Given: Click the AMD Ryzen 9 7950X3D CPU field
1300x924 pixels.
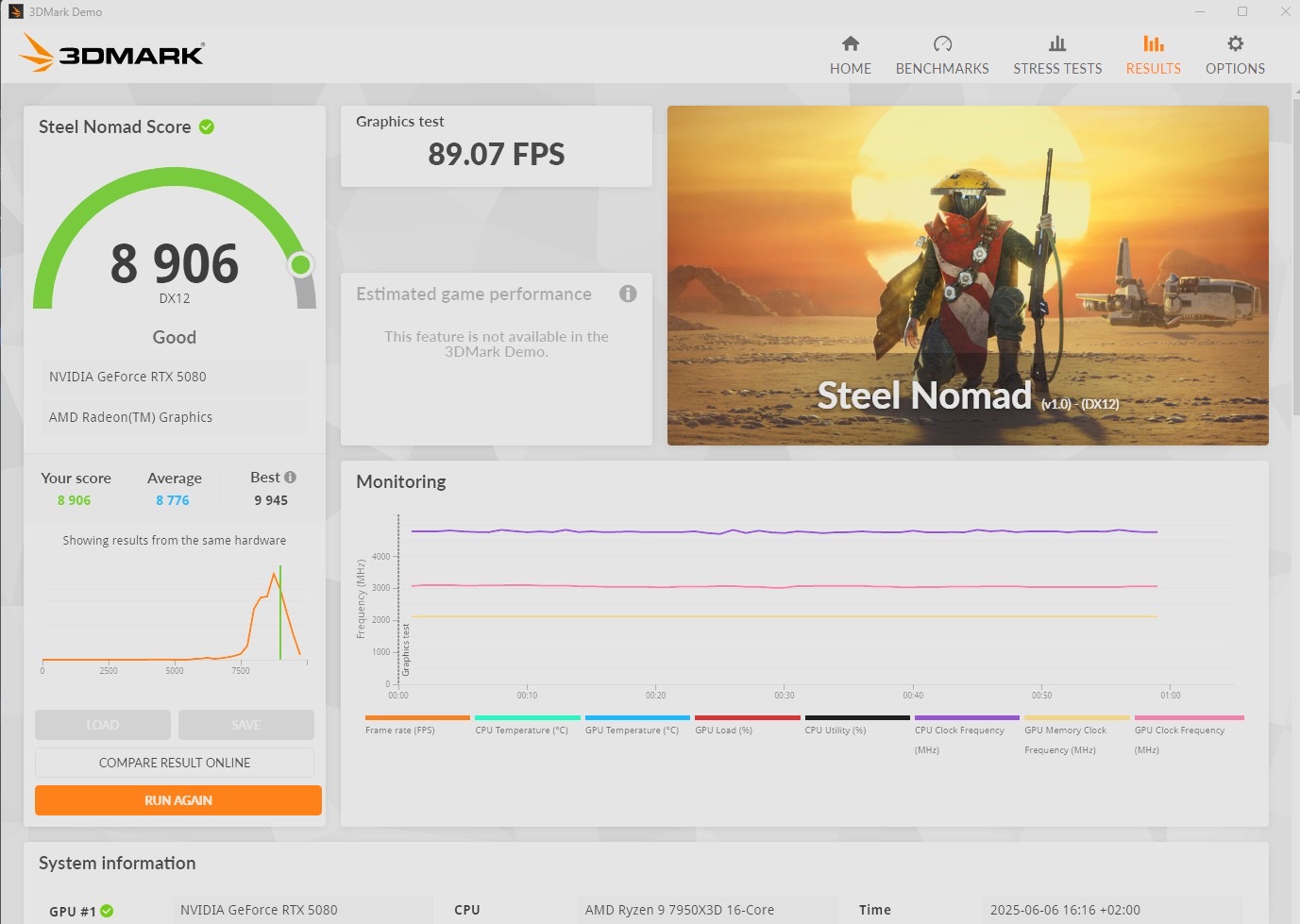Looking at the screenshot, I should [x=707, y=910].
